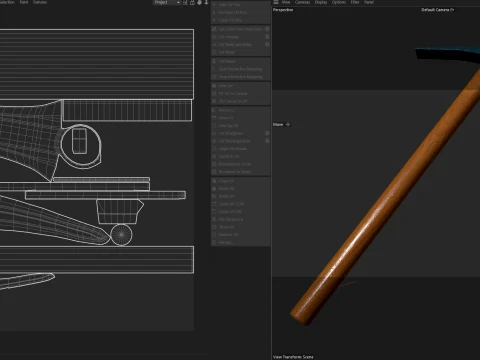Run the UV Unwrap command
The image size is (480, 360).
coord(237,37)
